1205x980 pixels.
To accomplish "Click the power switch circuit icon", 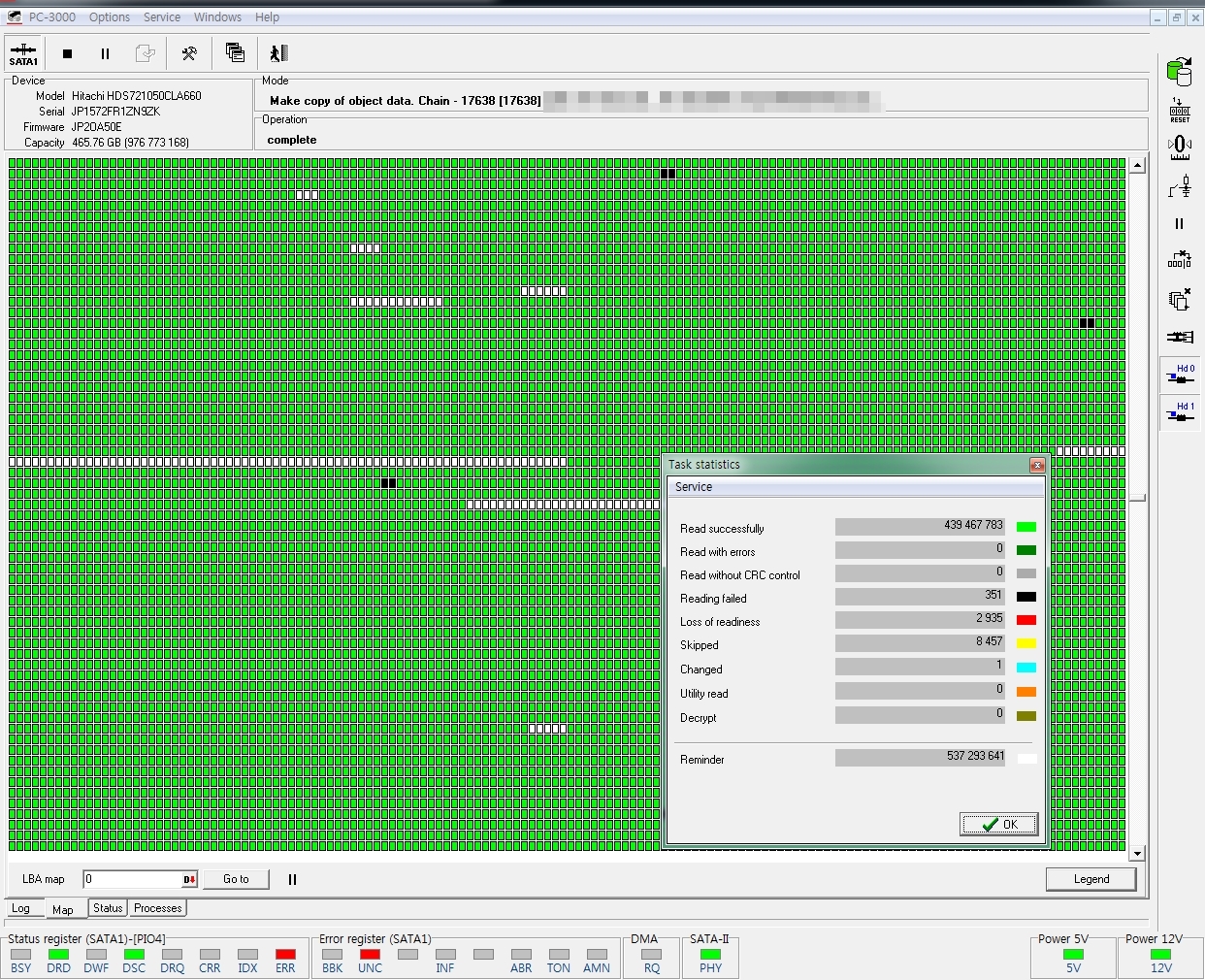I will (1180, 185).
